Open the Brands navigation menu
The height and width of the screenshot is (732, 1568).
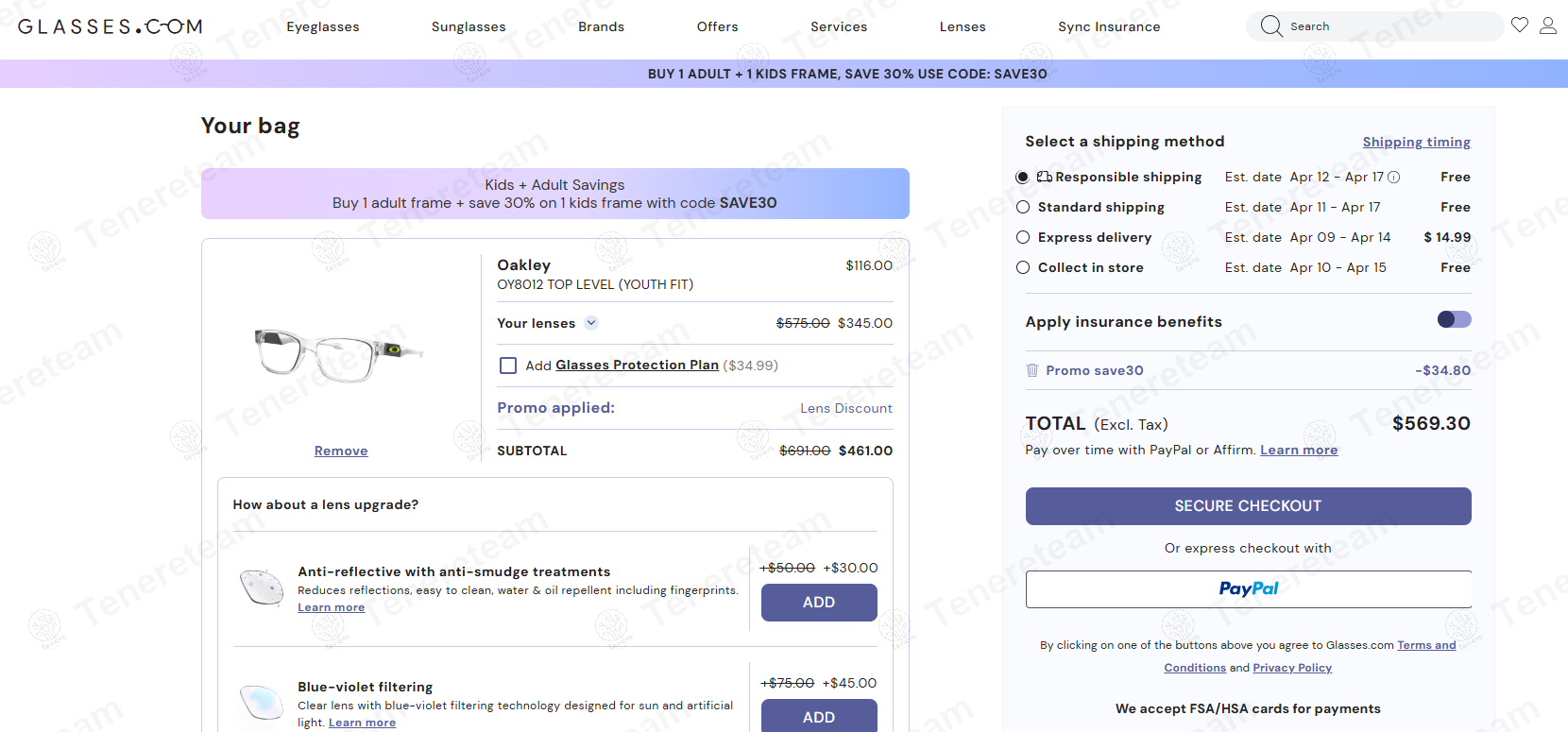tap(601, 26)
